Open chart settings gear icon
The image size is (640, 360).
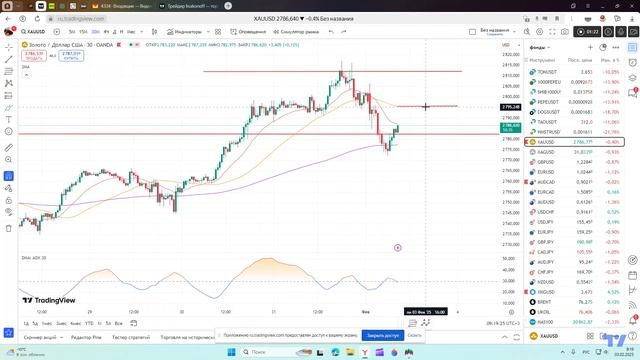coord(540,31)
